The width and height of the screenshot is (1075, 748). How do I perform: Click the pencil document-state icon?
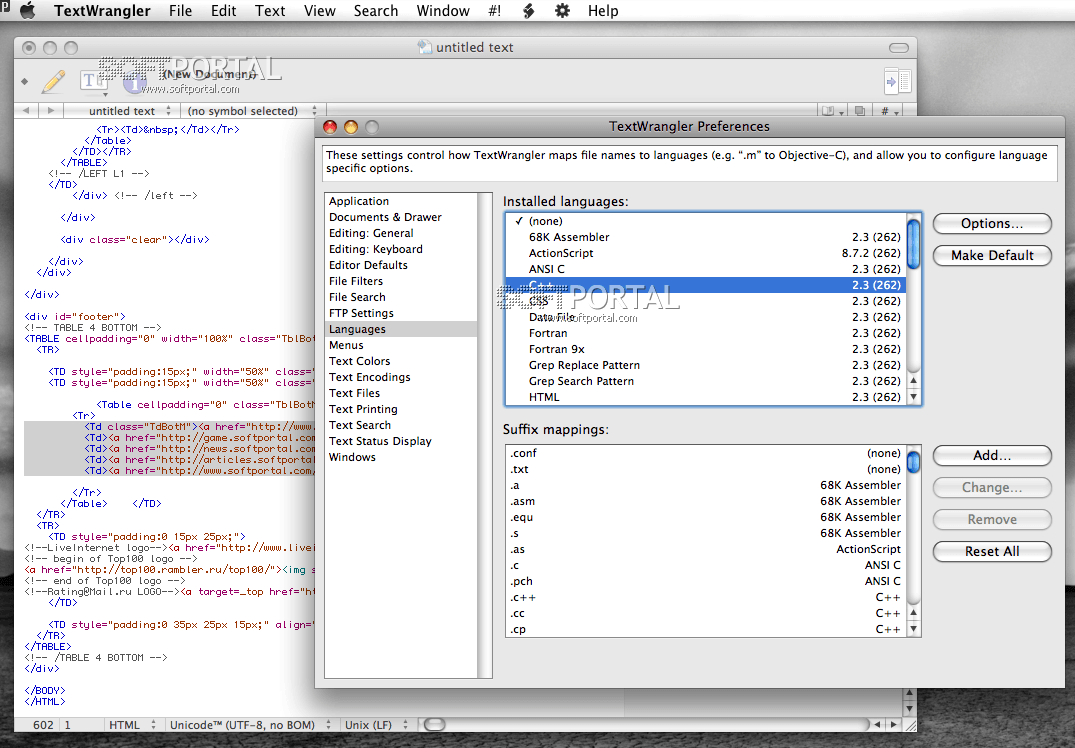pos(53,81)
